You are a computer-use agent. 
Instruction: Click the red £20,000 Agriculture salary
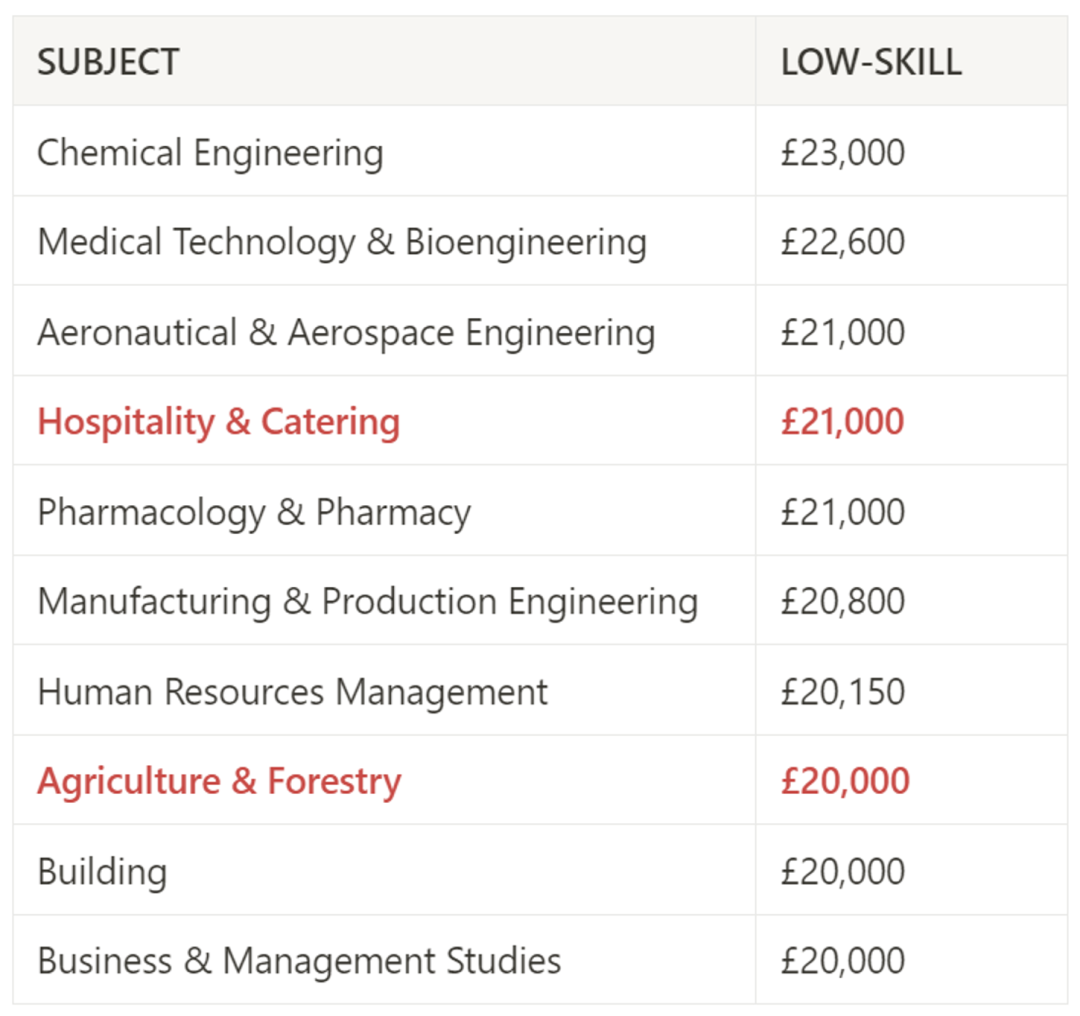(x=845, y=781)
